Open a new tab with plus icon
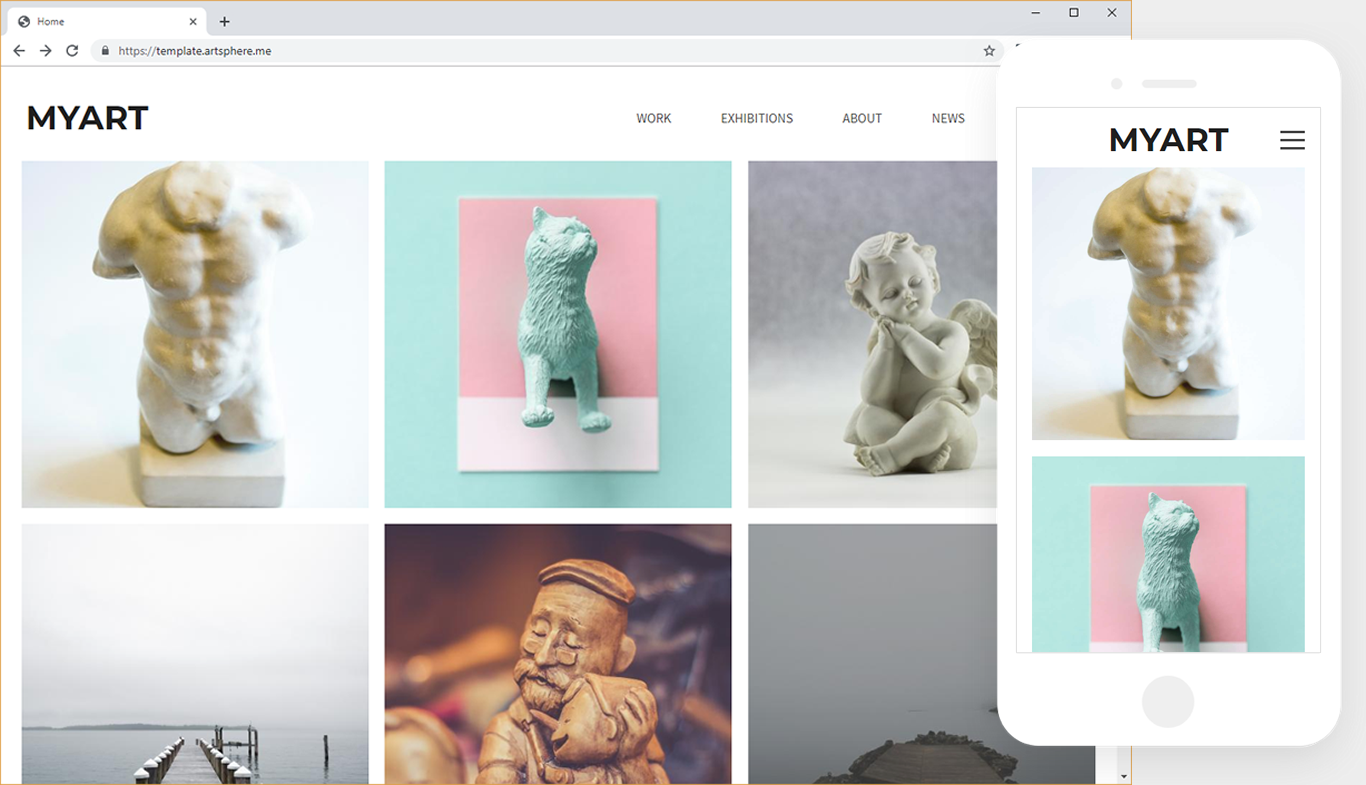This screenshot has width=1366, height=785. coord(224,22)
